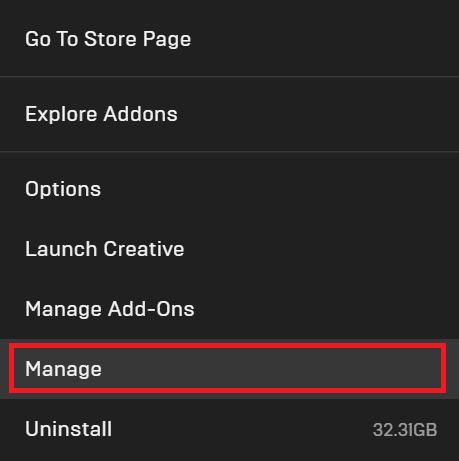Click the Go To Store Page text
The height and width of the screenshot is (461, 459).
pyautogui.click(x=108, y=39)
